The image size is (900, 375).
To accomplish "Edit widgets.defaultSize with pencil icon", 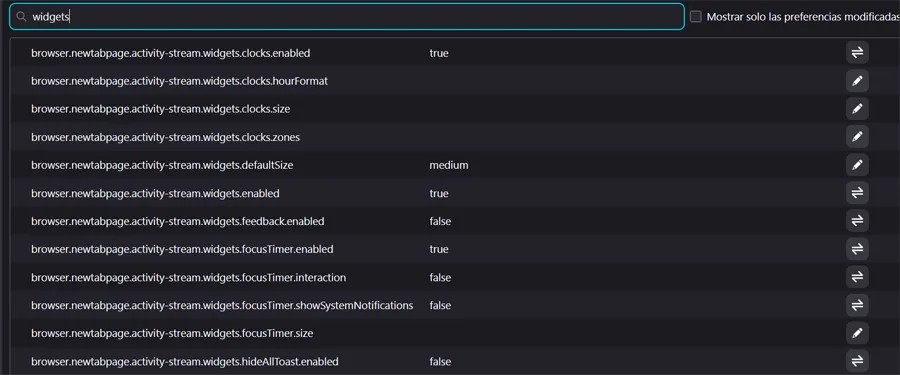I will tap(857, 165).
